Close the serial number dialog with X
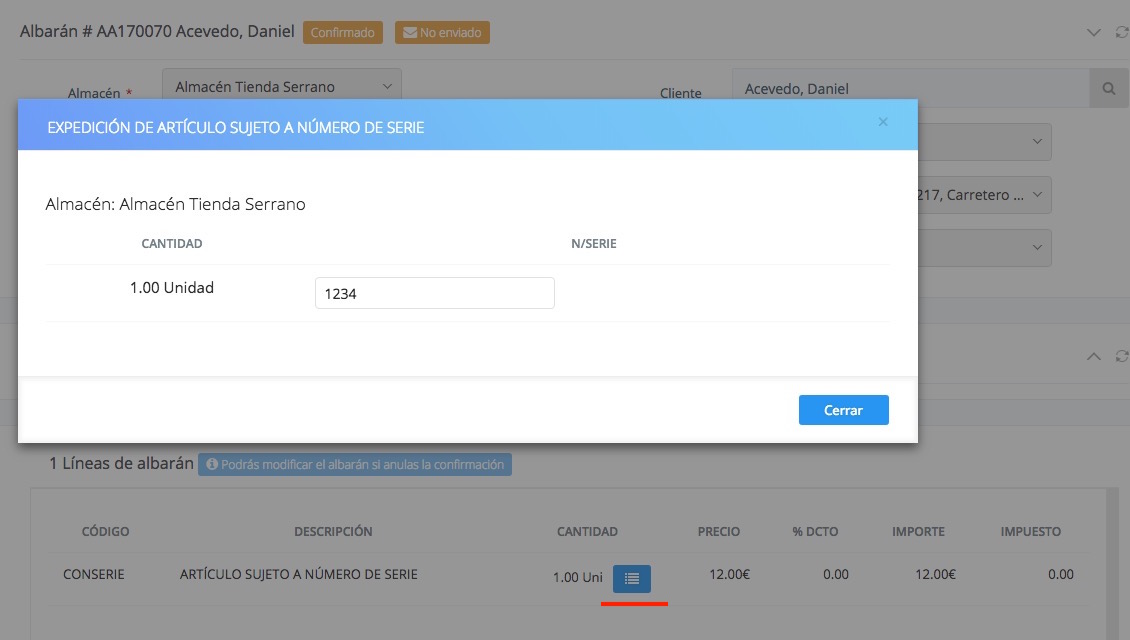 (883, 122)
